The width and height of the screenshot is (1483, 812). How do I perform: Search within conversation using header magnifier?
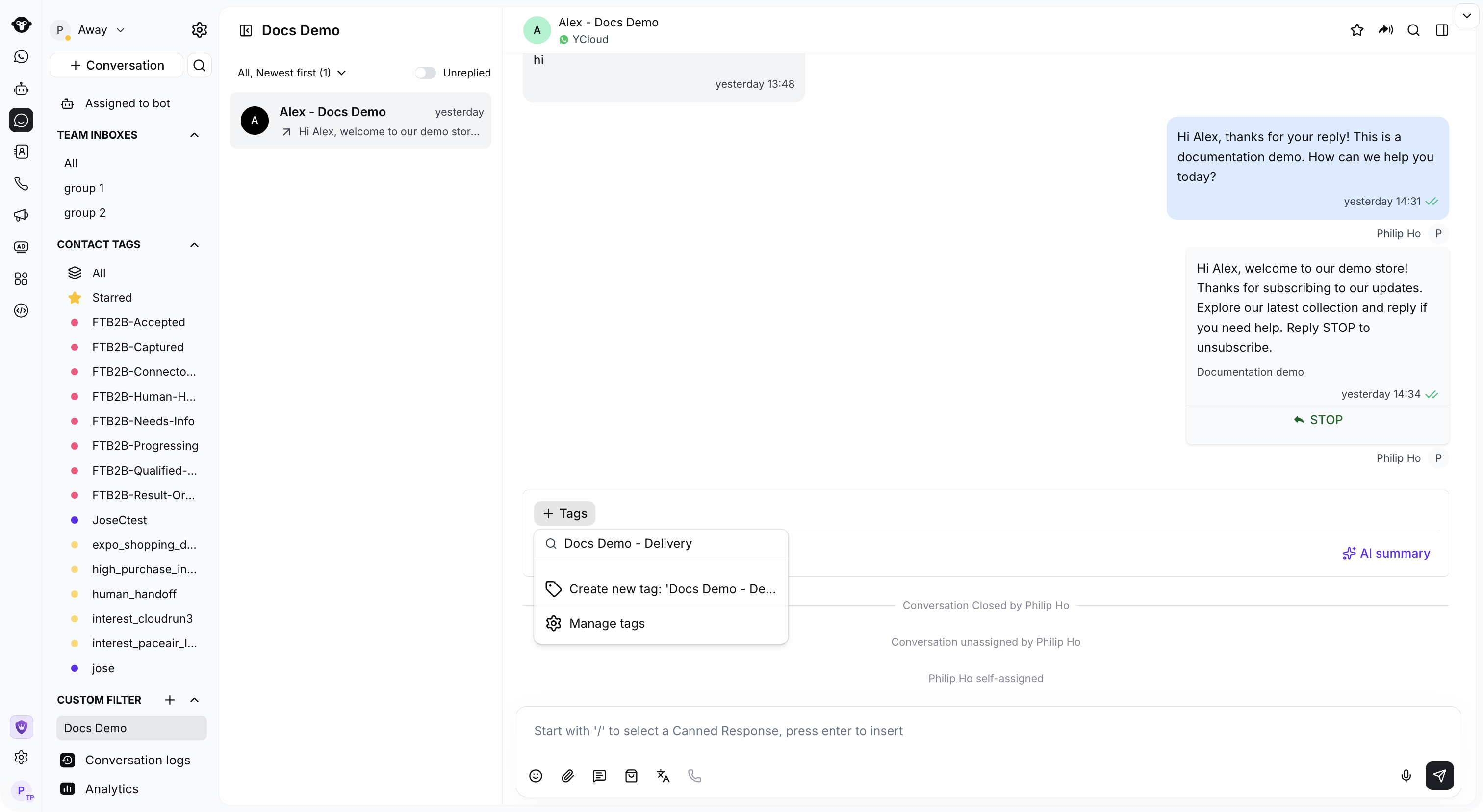[x=1413, y=30]
